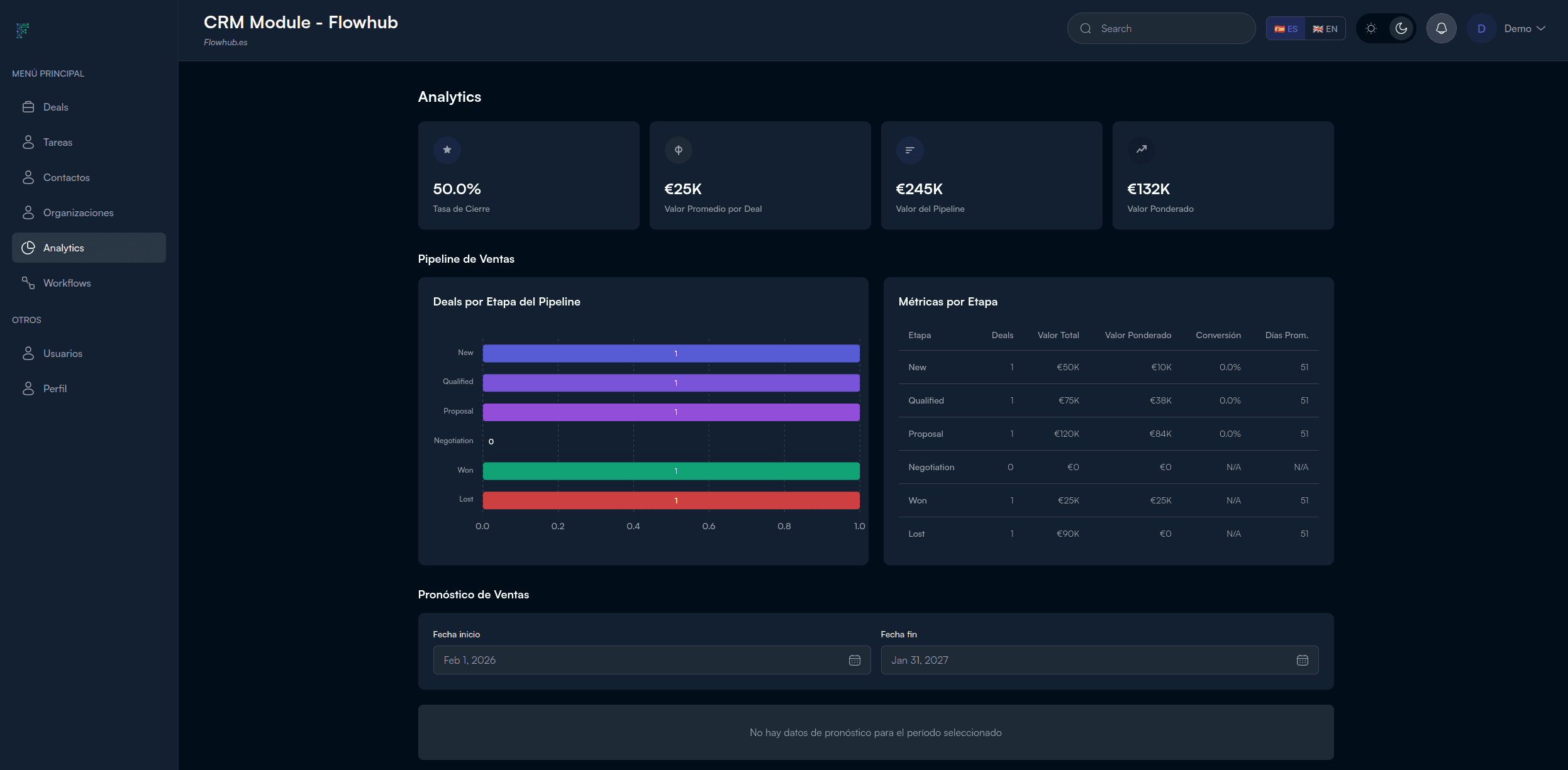1568x770 pixels.
Task: Click the Organizaciones sidebar icon
Action: click(x=28, y=212)
